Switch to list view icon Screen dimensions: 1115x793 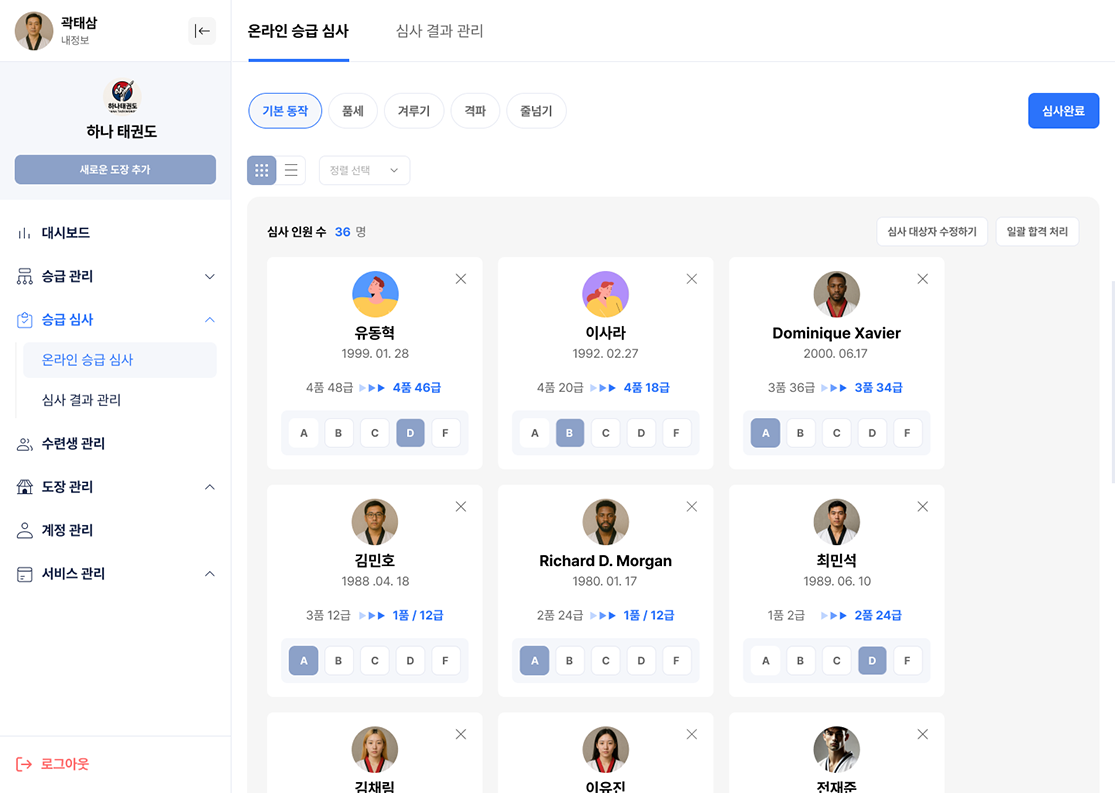coord(291,170)
